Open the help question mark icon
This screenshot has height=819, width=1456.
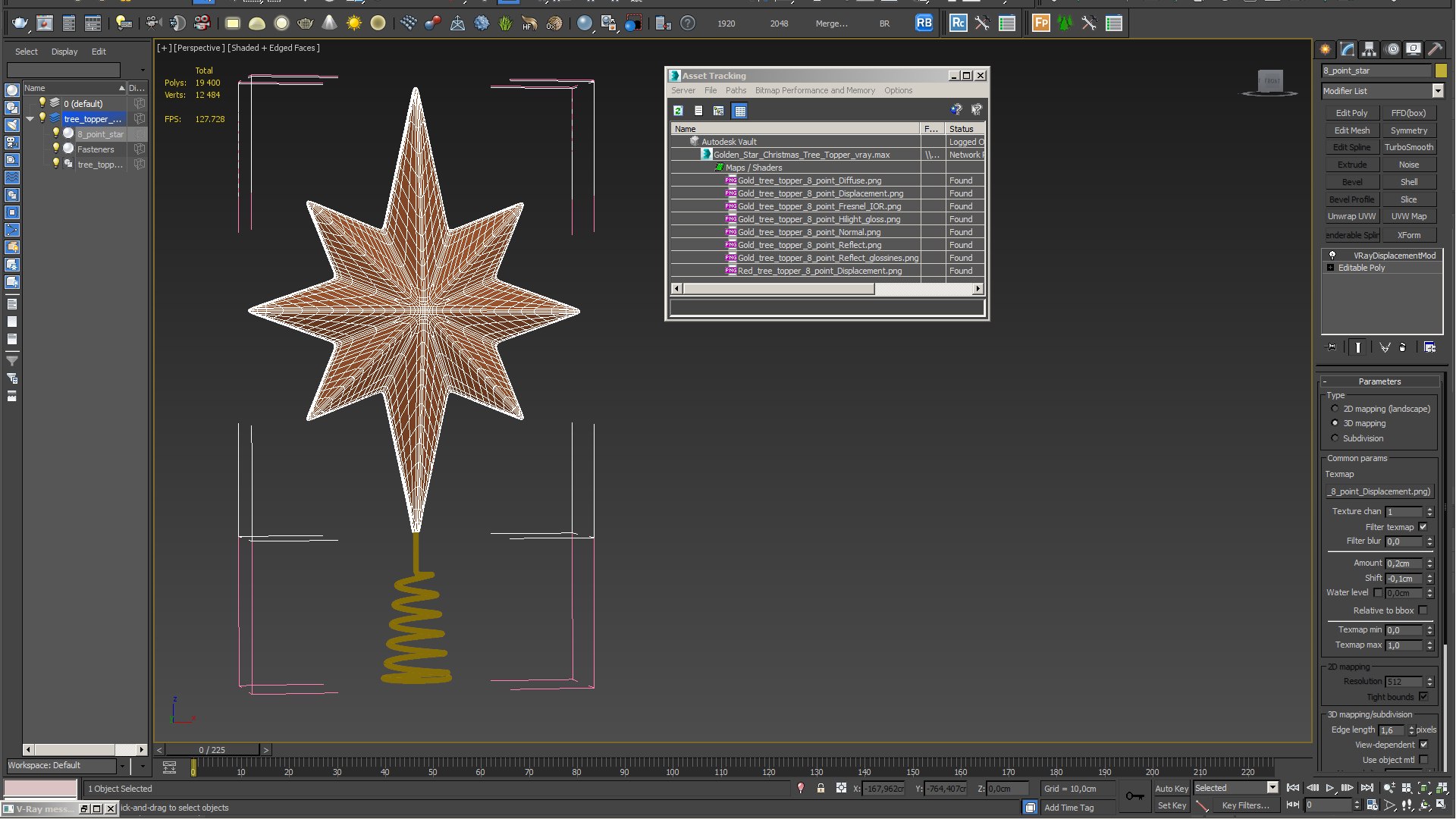click(x=687, y=24)
